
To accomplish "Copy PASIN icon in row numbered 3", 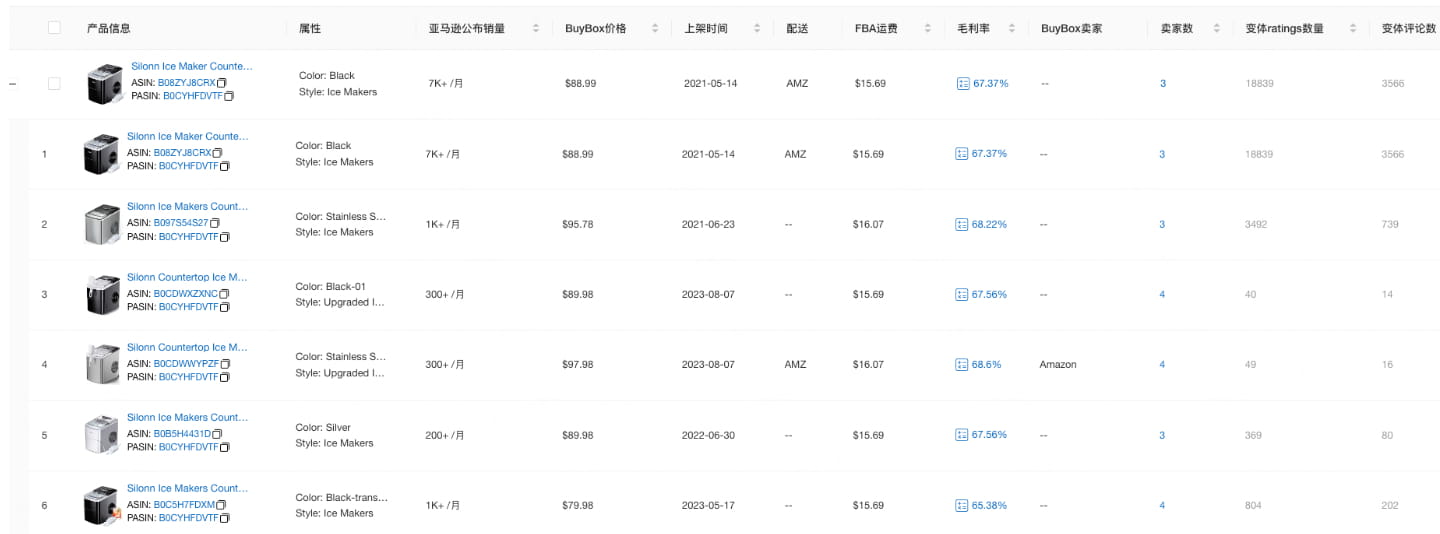I will click(x=225, y=308).
